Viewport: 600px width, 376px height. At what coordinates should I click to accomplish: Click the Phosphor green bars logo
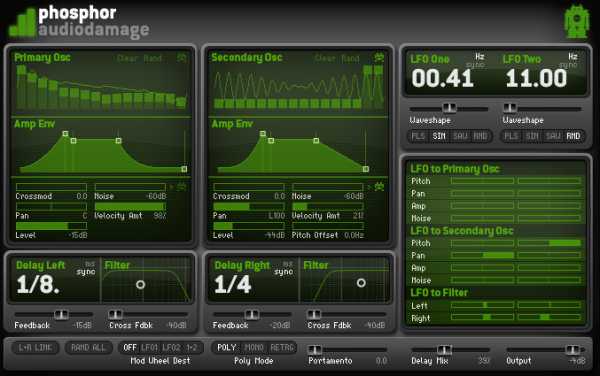pyautogui.click(x=23, y=23)
